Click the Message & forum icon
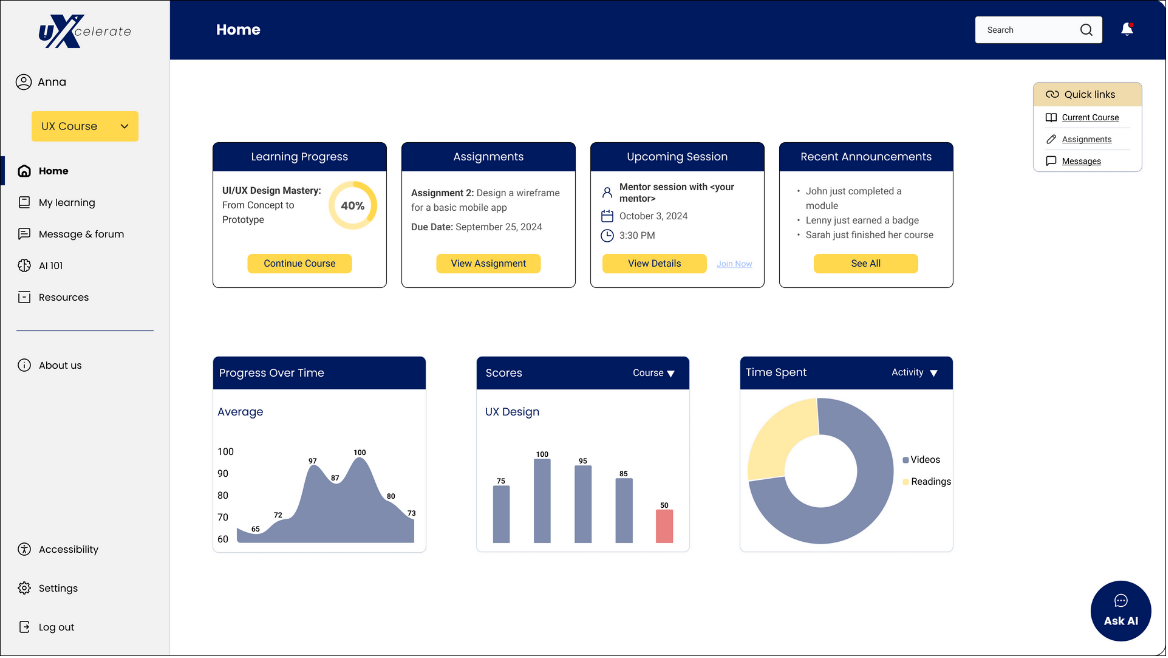This screenshot has width=1168, height=658. tap(23, 233)
